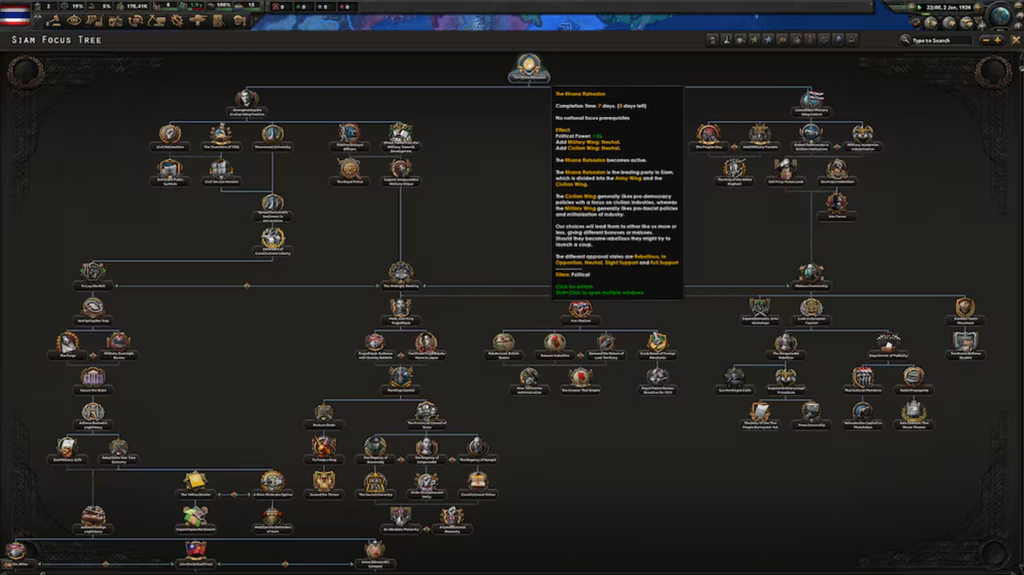Open the Pan-Thaiism focus
The height and width of the screenshot is (575, 1024).
580,310
